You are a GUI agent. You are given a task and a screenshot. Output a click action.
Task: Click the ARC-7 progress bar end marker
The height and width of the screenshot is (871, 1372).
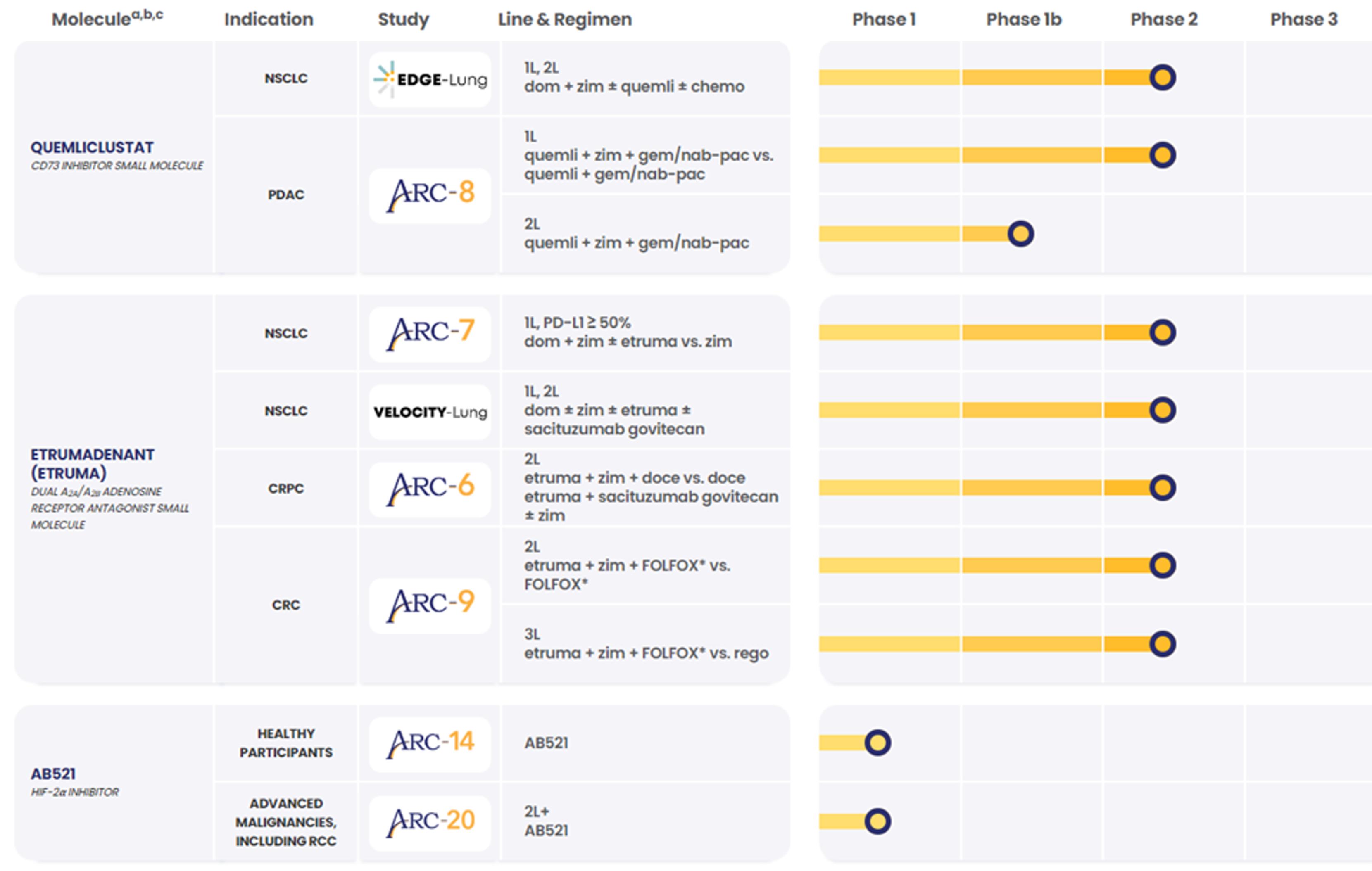click(1162, 333)
